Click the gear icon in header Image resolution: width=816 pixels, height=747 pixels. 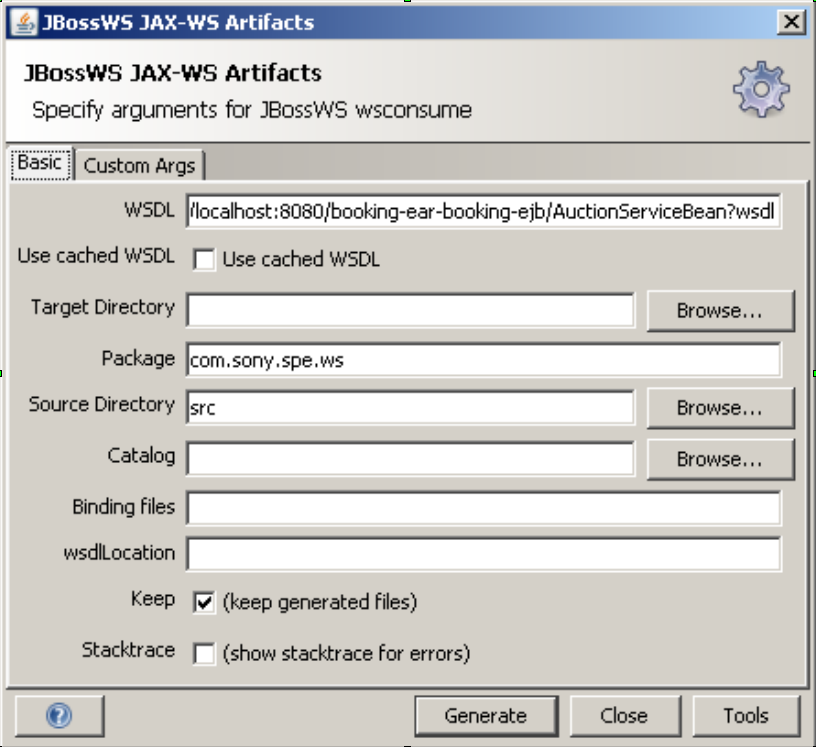point(761,88)
